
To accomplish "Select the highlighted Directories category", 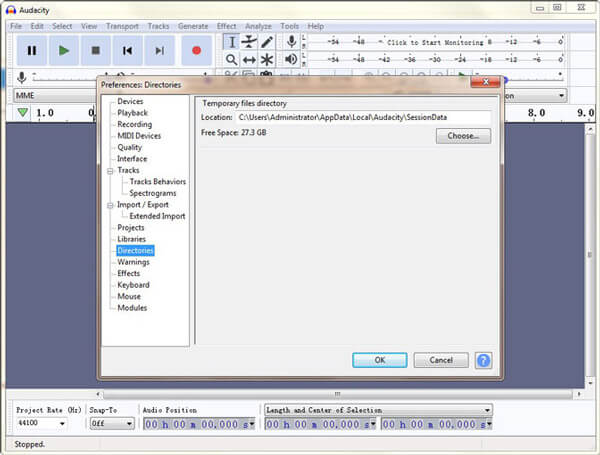I will click(135, 251).
